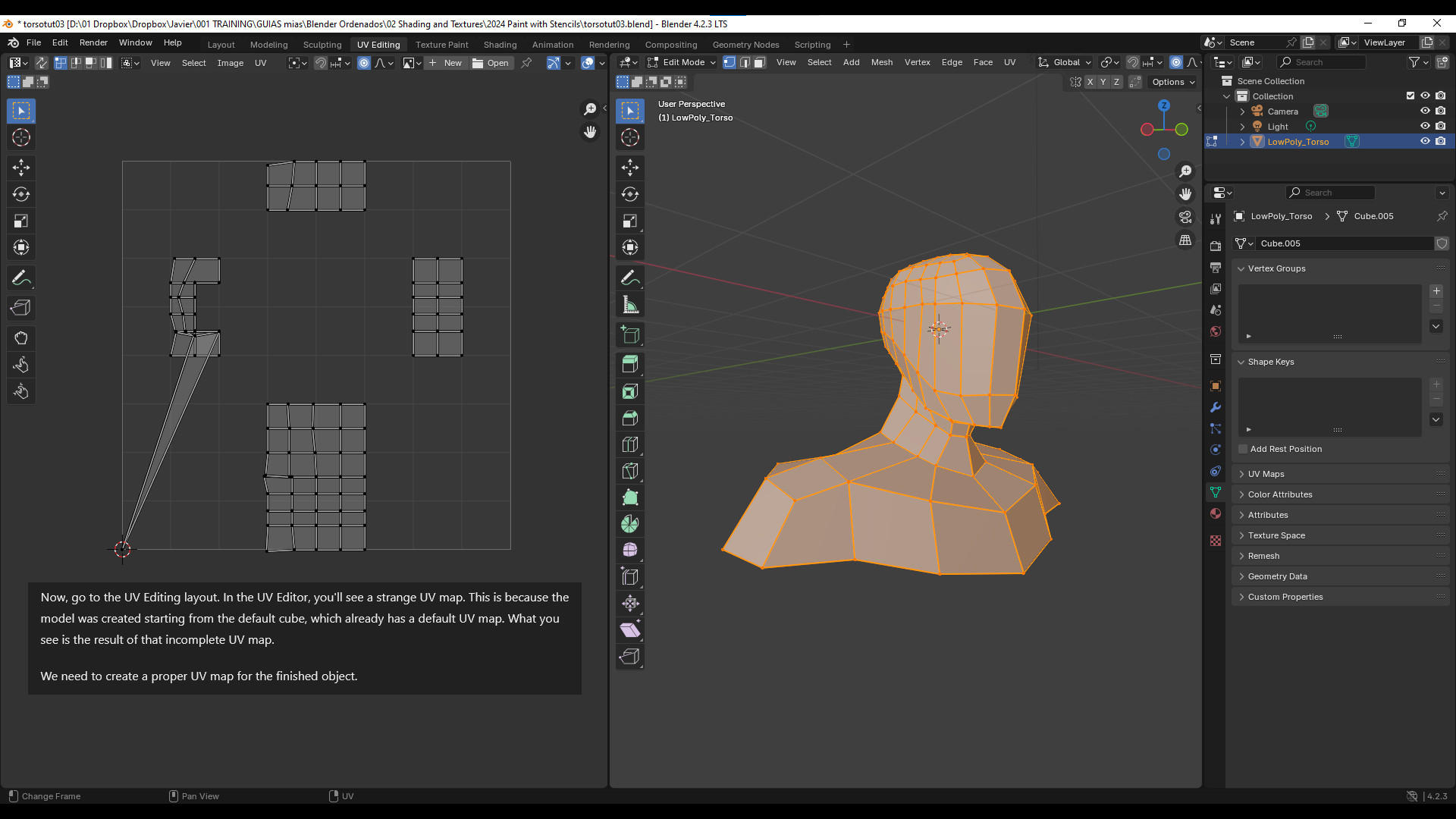
Task: Collapse the Vertex Groups panel
Action: [x=1340, y=268]
